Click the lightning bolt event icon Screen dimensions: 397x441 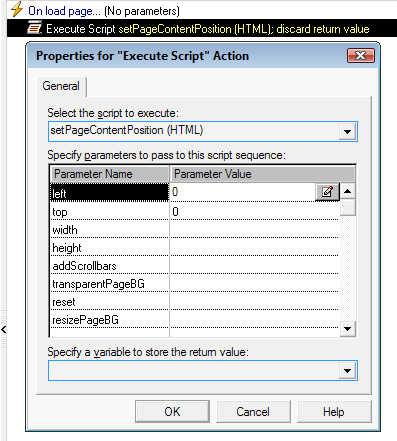17,9
